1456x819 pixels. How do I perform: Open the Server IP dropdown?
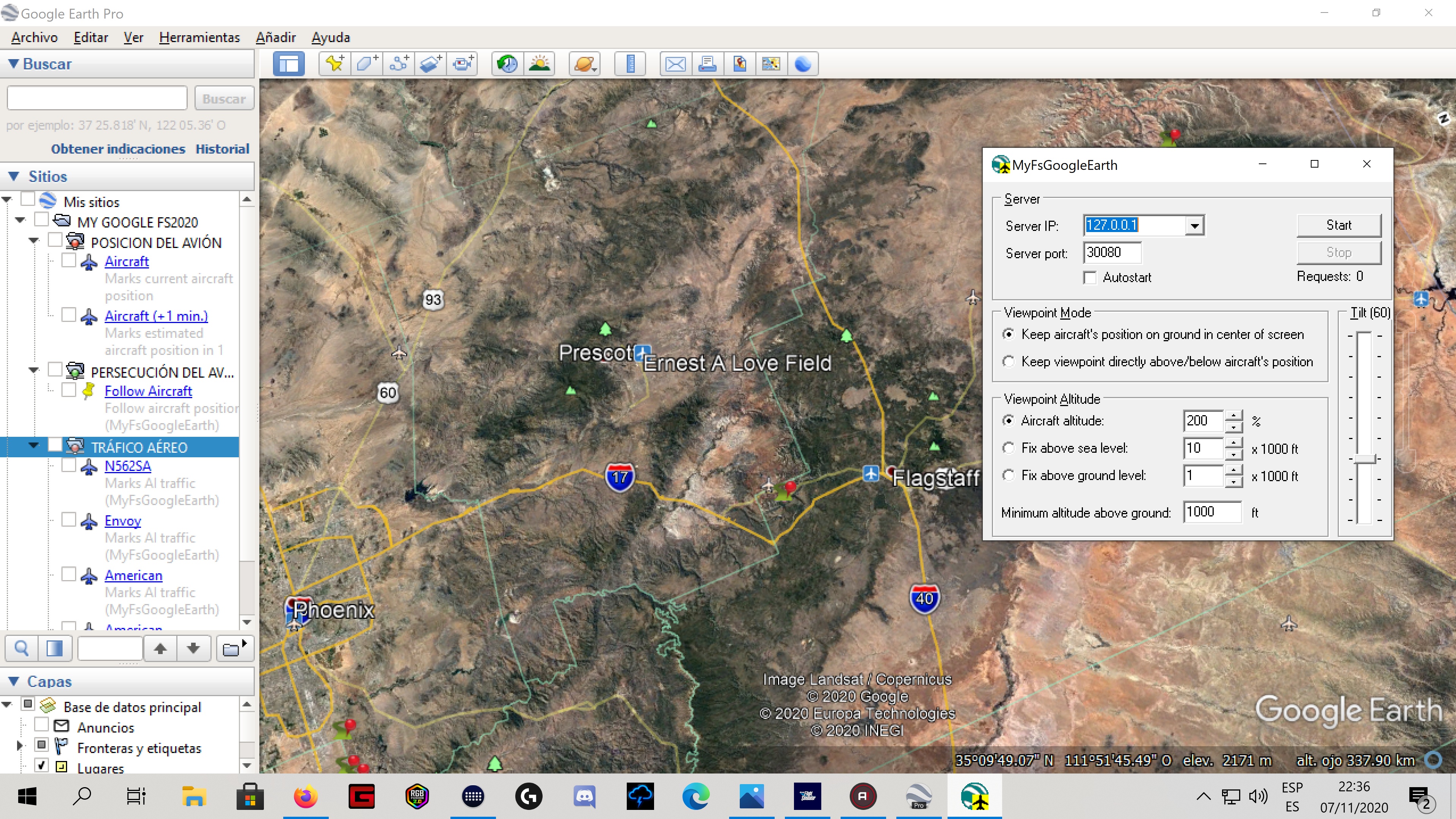click(1194, 226)
